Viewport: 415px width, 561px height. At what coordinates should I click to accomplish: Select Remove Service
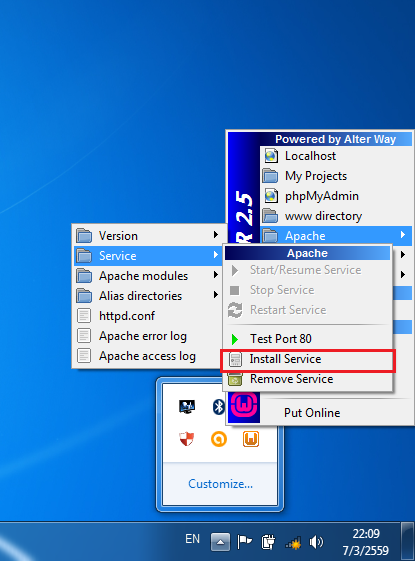tap(308, 379)
